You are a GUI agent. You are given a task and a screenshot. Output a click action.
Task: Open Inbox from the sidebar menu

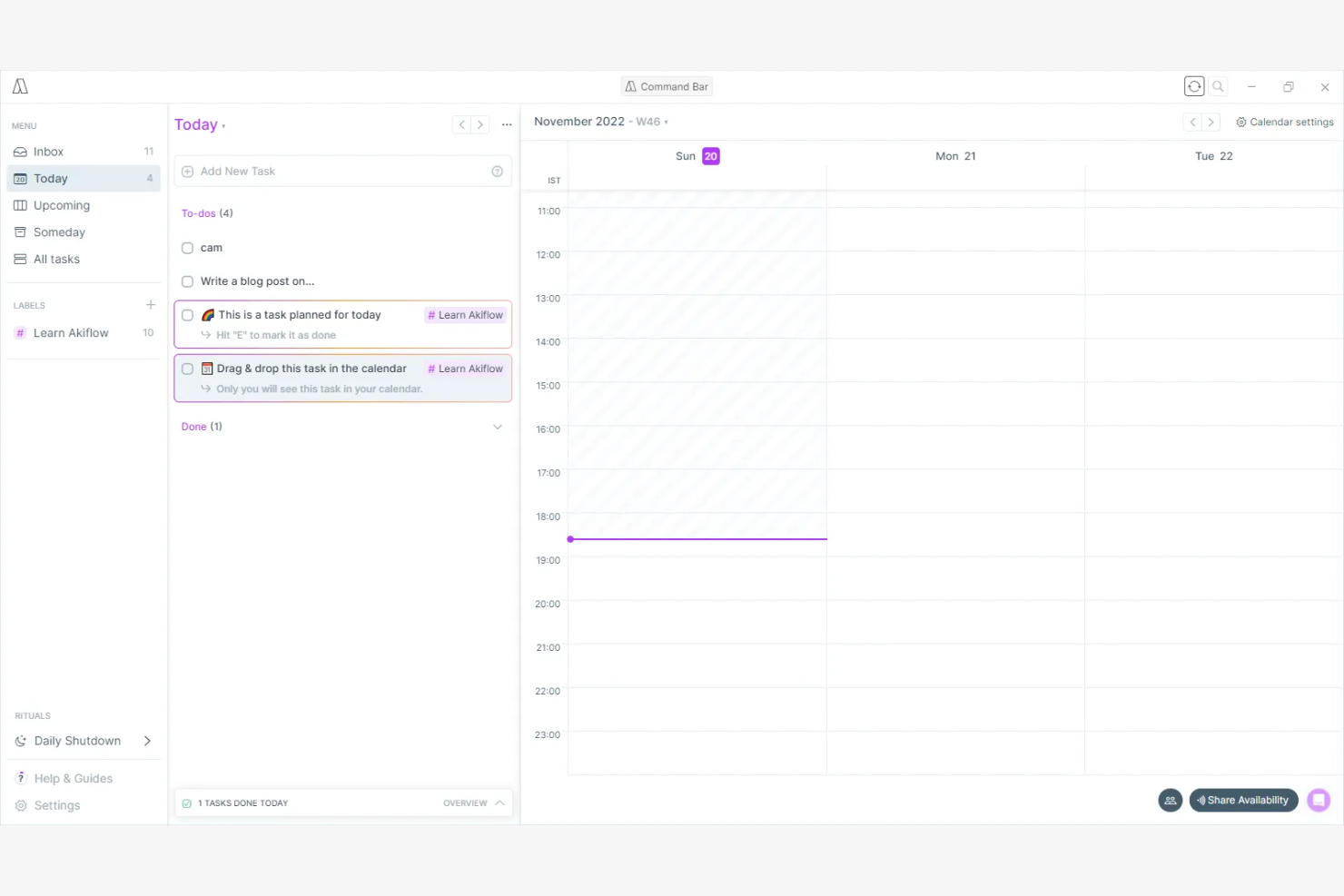(x=49, y=152)
